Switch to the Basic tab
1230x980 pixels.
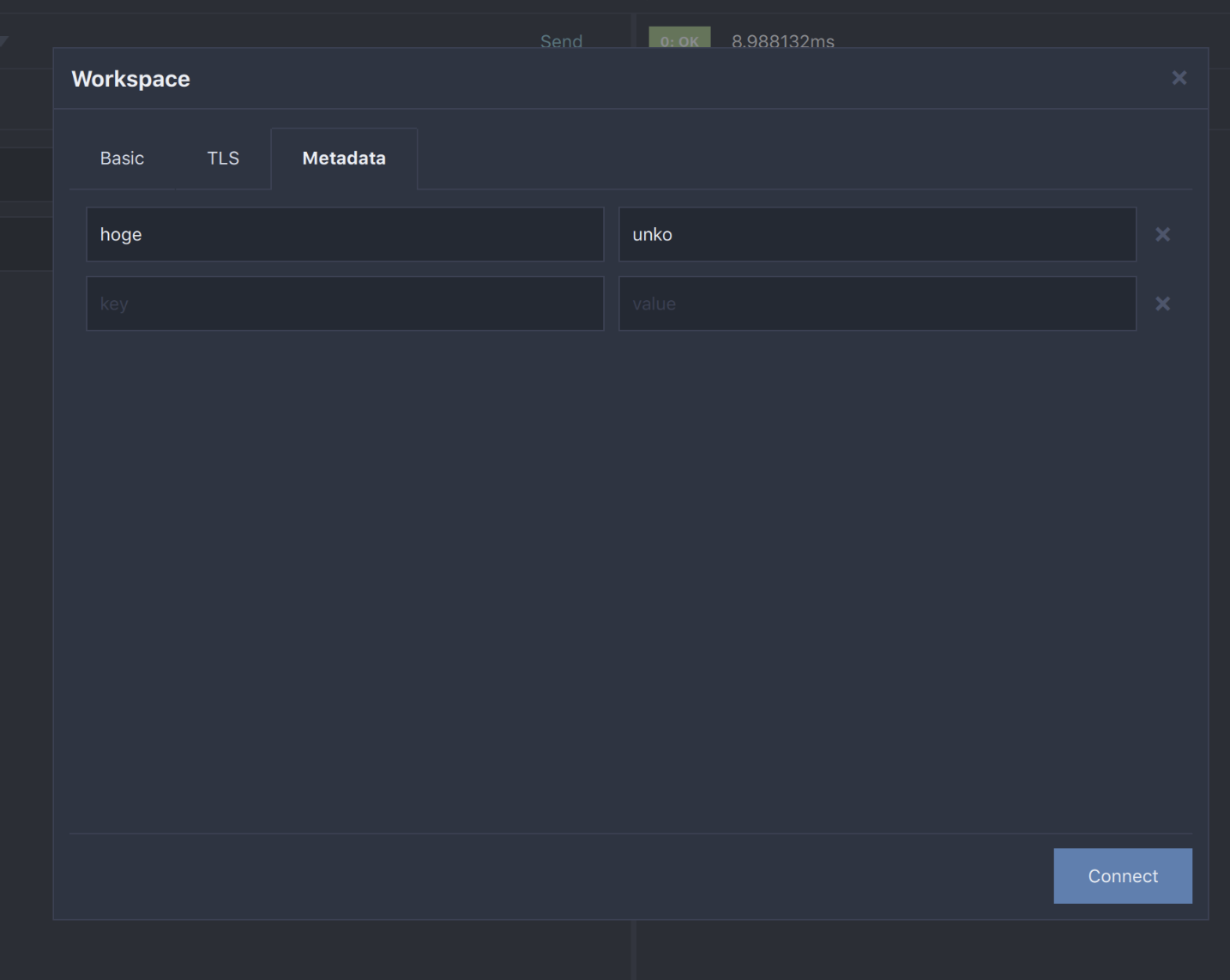click(122, 159)
